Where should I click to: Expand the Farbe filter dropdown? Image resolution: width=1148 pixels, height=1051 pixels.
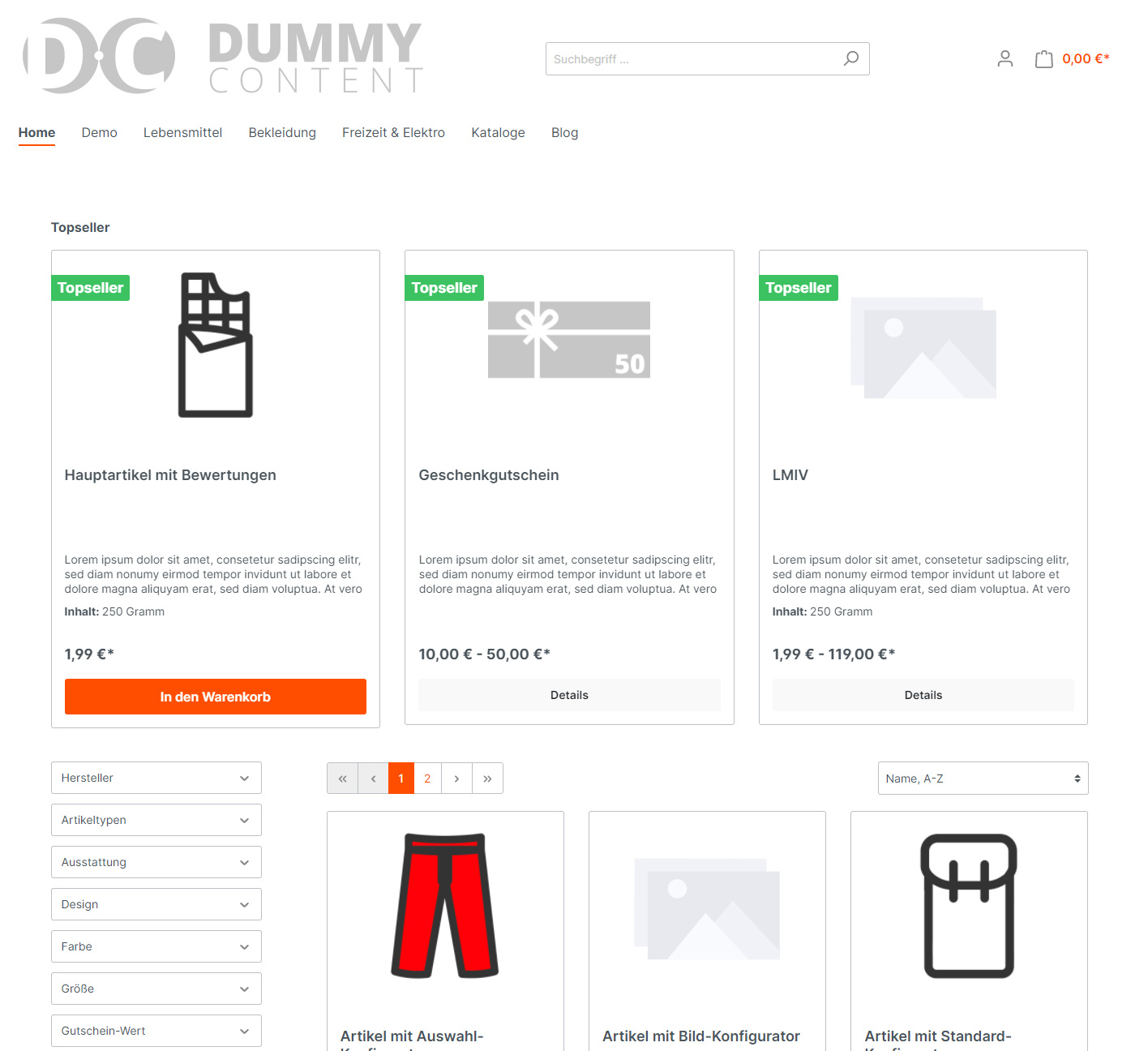(x=156, y=946)
